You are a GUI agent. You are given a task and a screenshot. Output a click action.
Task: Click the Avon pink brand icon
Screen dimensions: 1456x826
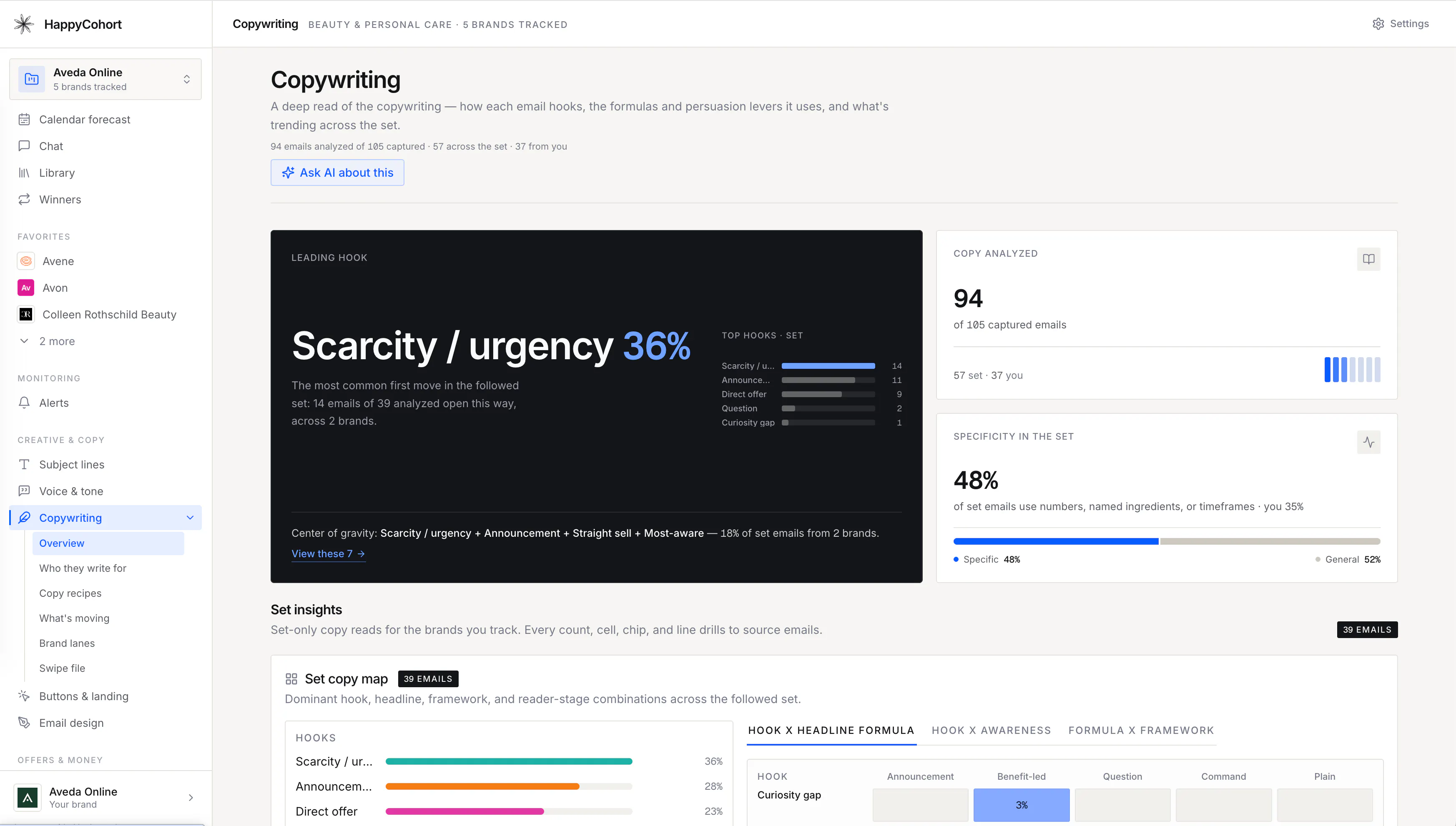26,288
